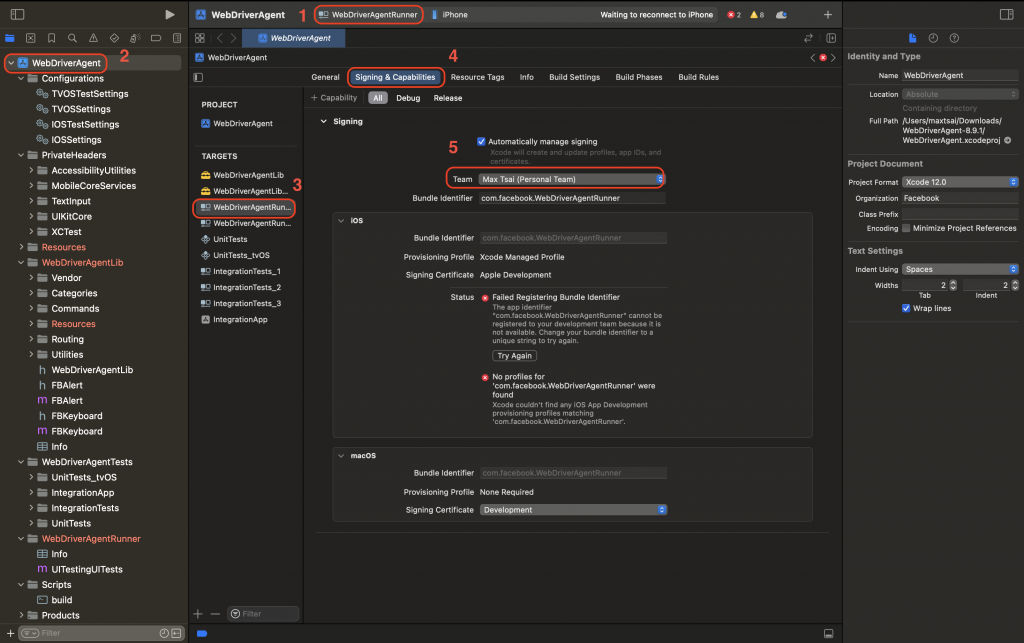Screen dimensions: 1024x643
Task: Open the debug navigator icon
Action: (x=135, y=38)
